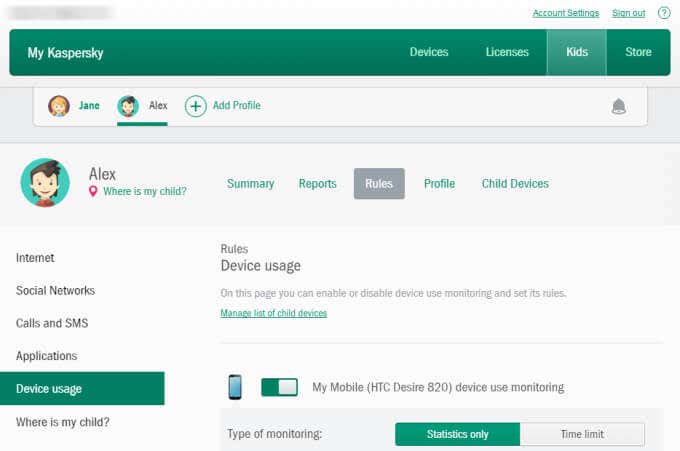Viewport: 680px width, 451px height.
Task: Click Alex's large profile picture
Action: click(45, 182)
